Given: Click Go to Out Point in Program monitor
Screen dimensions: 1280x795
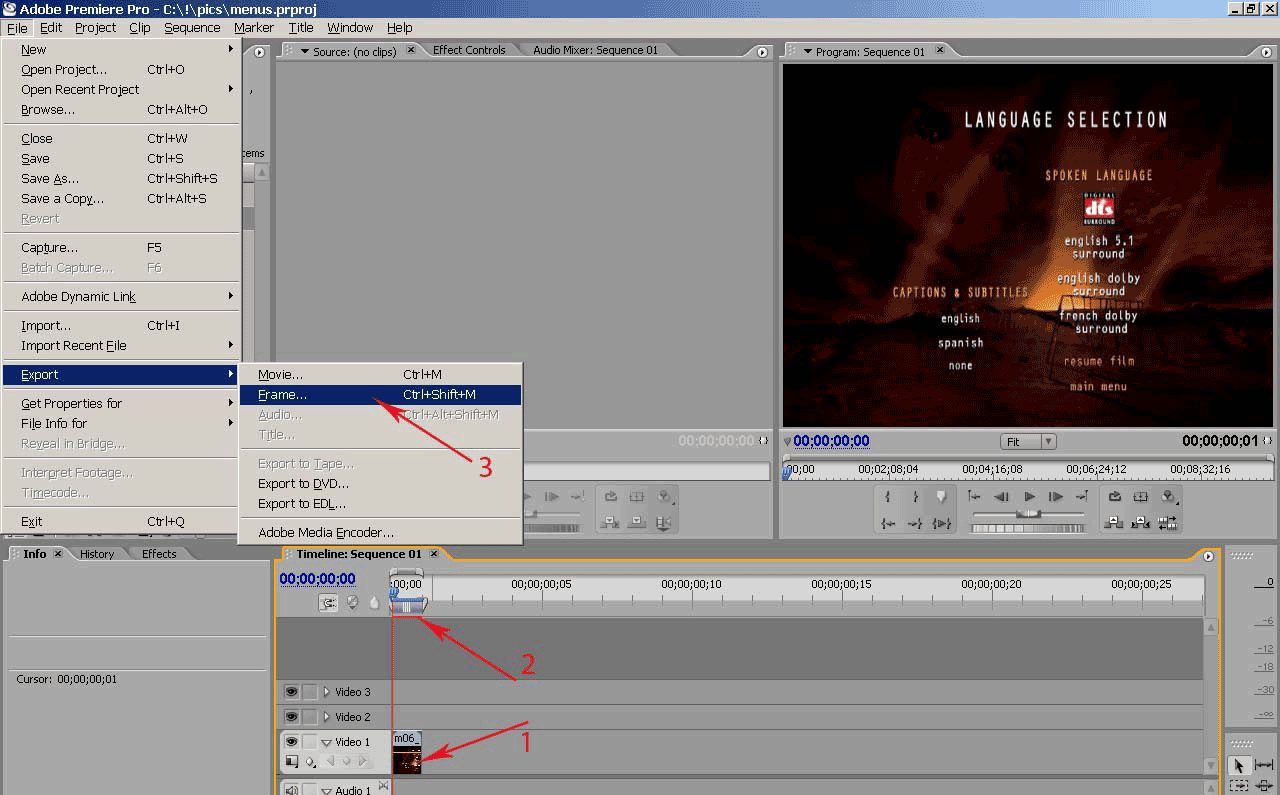Looking at the screenshot, I should pos(914,523).
